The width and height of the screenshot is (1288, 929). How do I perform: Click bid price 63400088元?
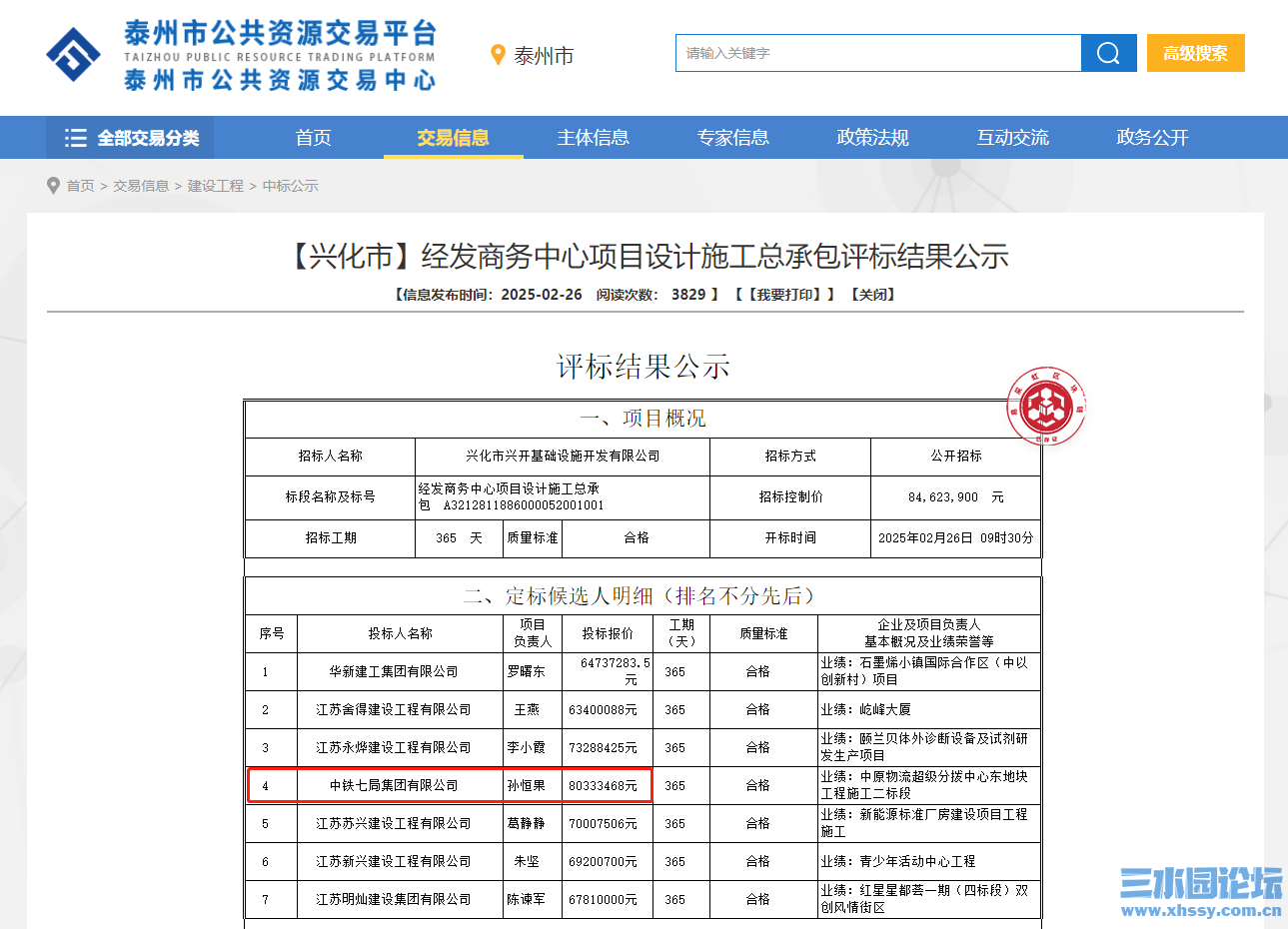[603, 709]
